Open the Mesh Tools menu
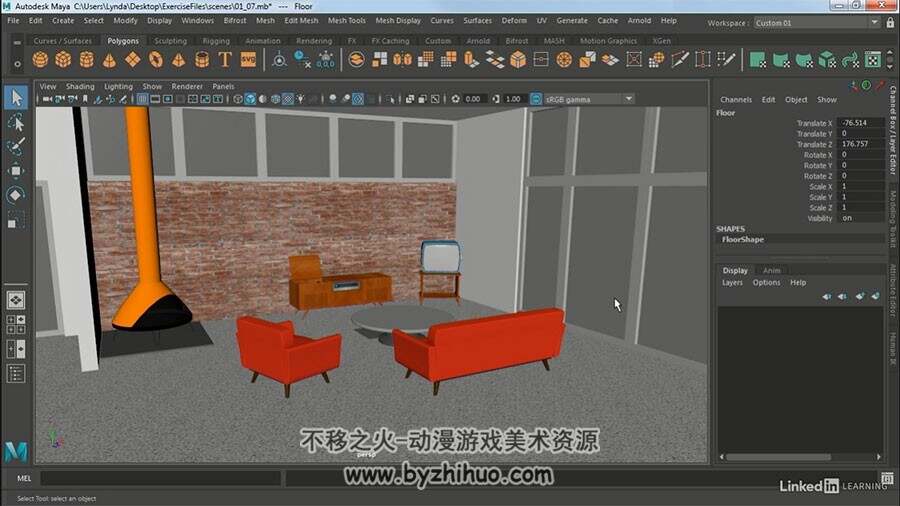900x506 pixels. [347, 21]
